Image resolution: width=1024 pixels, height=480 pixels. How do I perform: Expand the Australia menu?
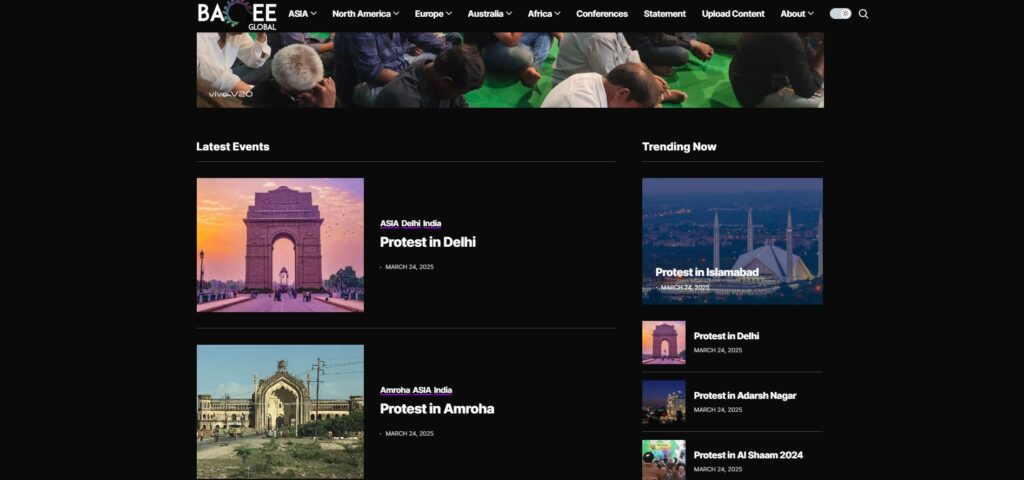pos(489,14)
